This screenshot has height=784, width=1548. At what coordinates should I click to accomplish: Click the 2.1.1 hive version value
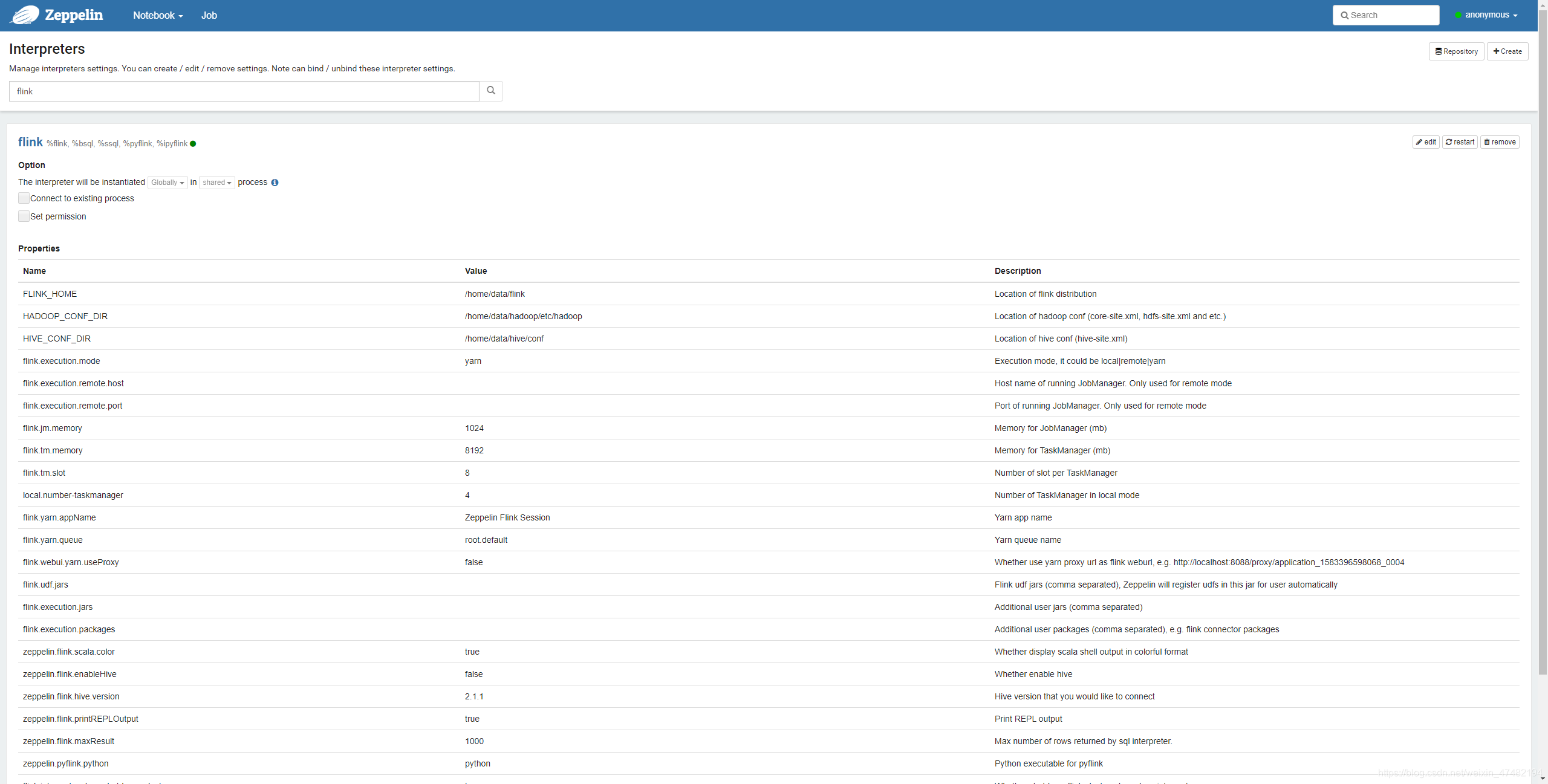[474, 696]
